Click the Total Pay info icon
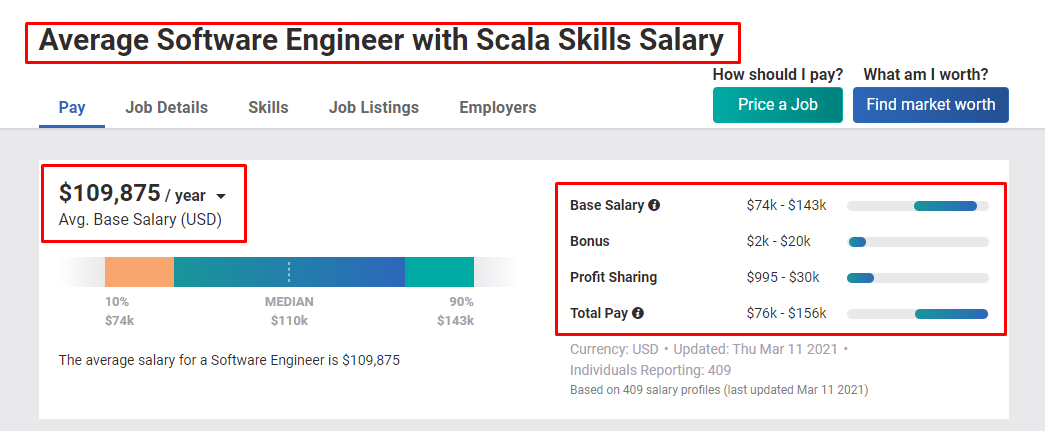Screen dimensions: 1045x431 (638, 312)
